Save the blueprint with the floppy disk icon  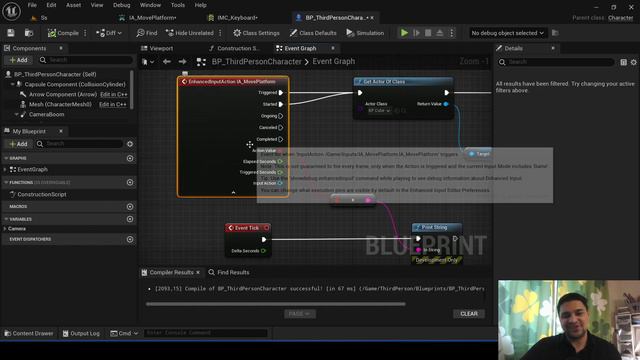[x=11, y=33]
